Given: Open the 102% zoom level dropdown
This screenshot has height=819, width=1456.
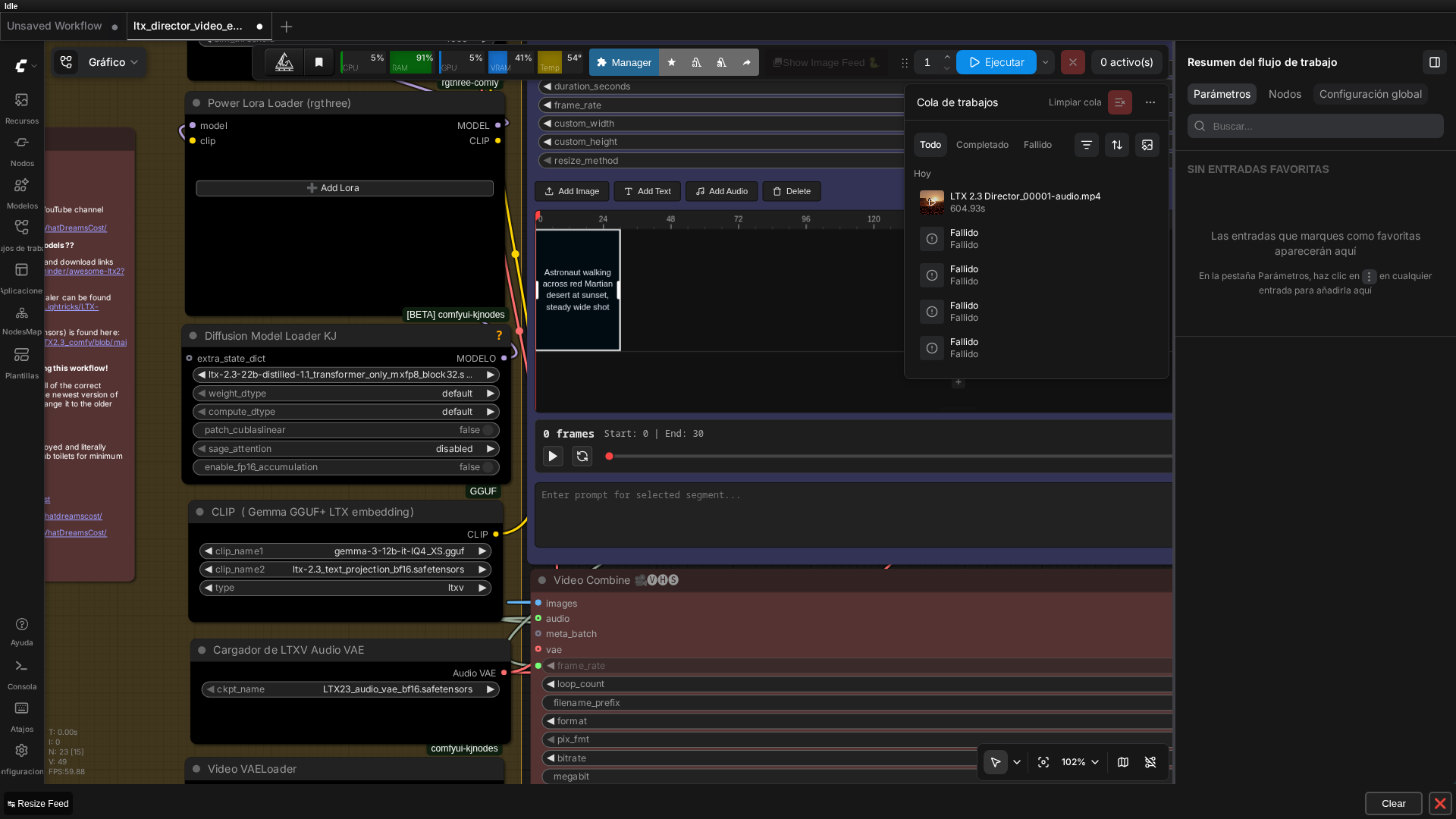Looking at the screenshot, I should click(1080, 762).
